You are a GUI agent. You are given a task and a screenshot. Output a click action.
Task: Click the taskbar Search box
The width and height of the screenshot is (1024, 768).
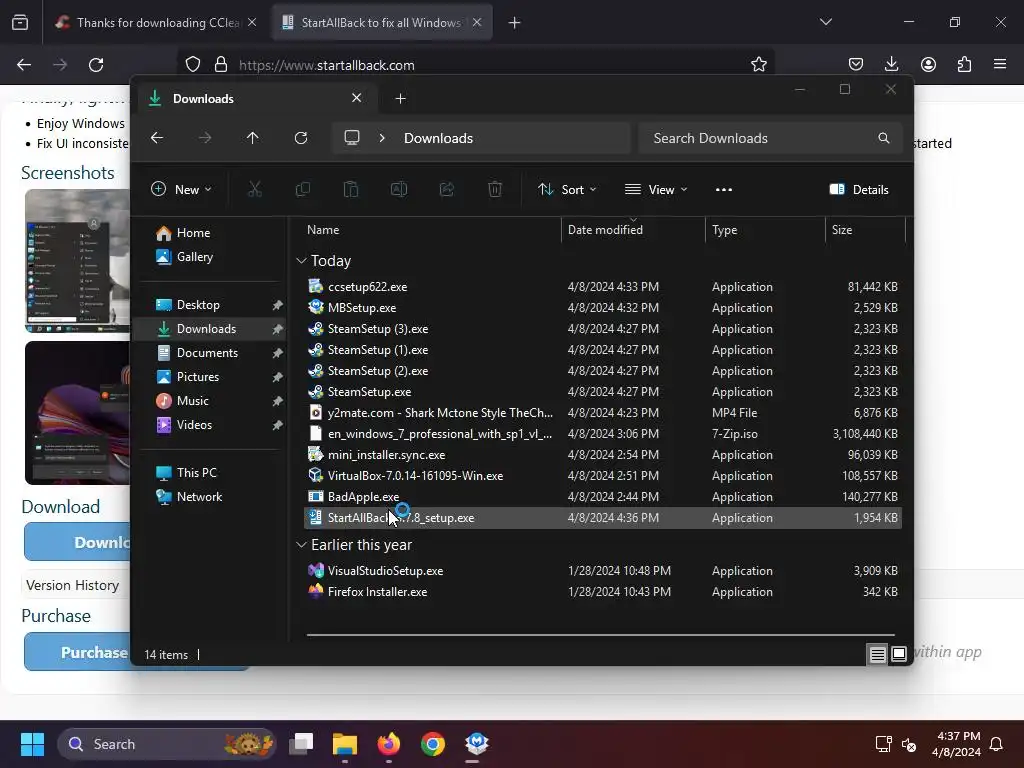[x=167, y=744]
